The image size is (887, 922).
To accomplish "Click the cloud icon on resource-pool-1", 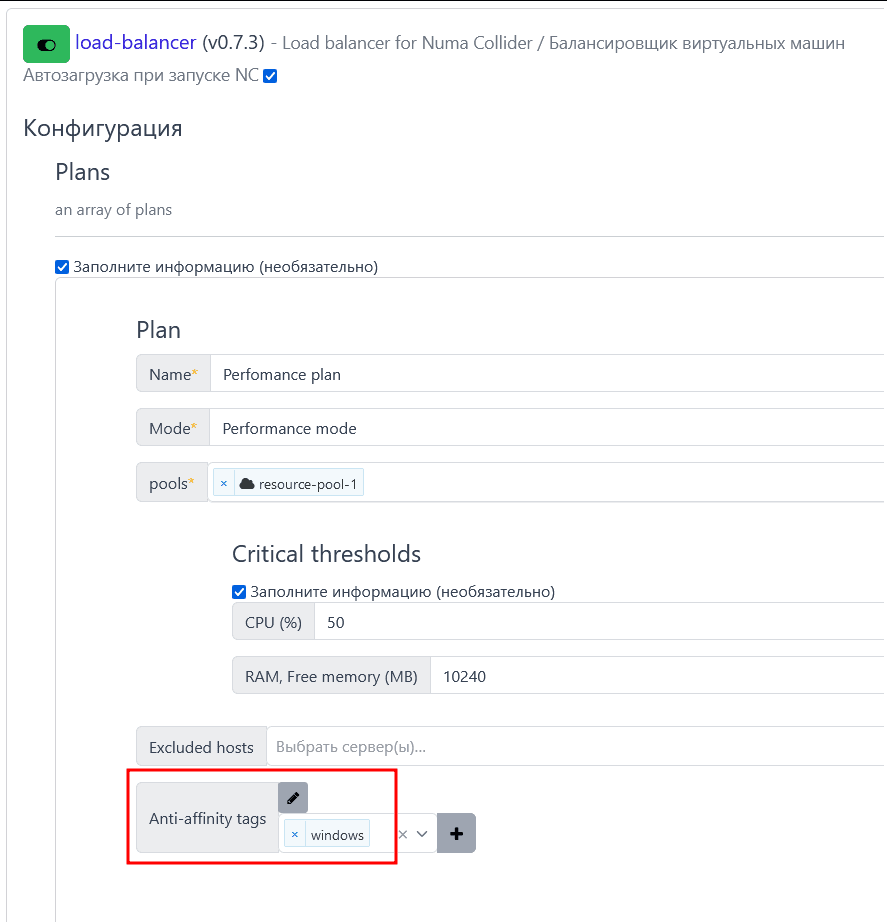I will point(247,483).
